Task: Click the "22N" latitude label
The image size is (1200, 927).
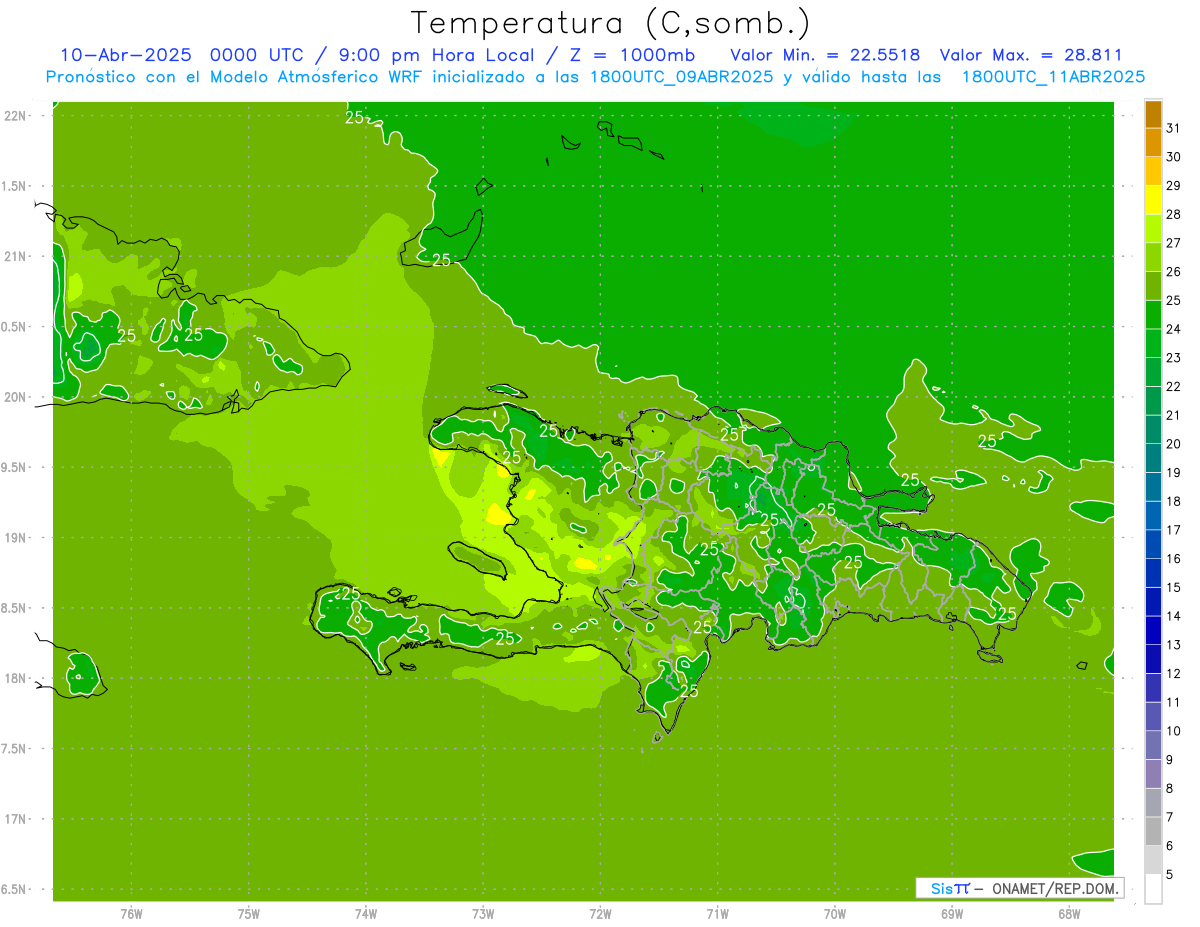Action: 15,116
